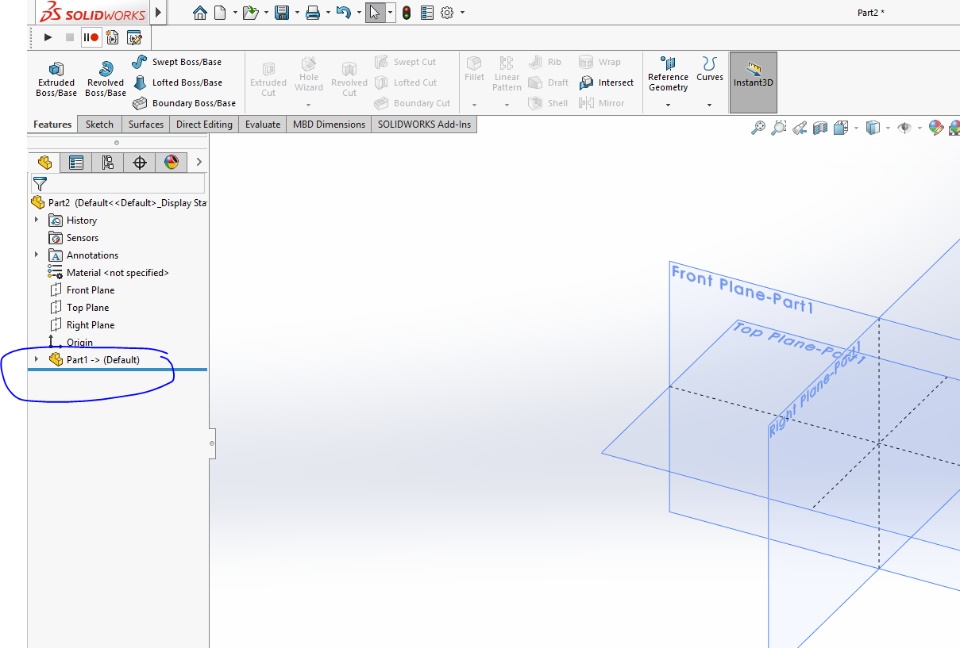Click the Zoom to Fit icon
960x648 pixels.
(758, 127)
